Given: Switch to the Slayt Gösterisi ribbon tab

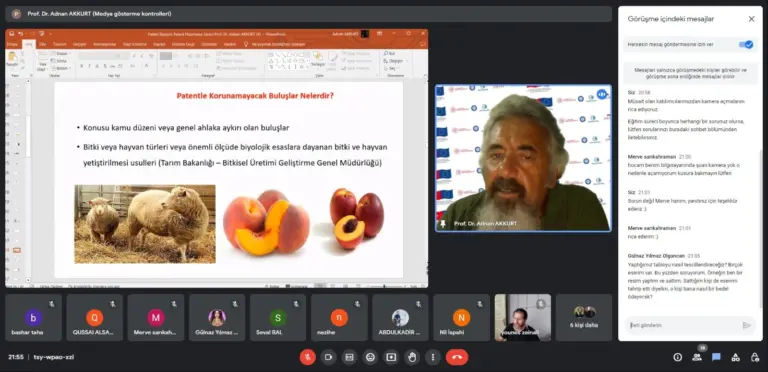Looking at the screenshot, I should click(135, 44).
